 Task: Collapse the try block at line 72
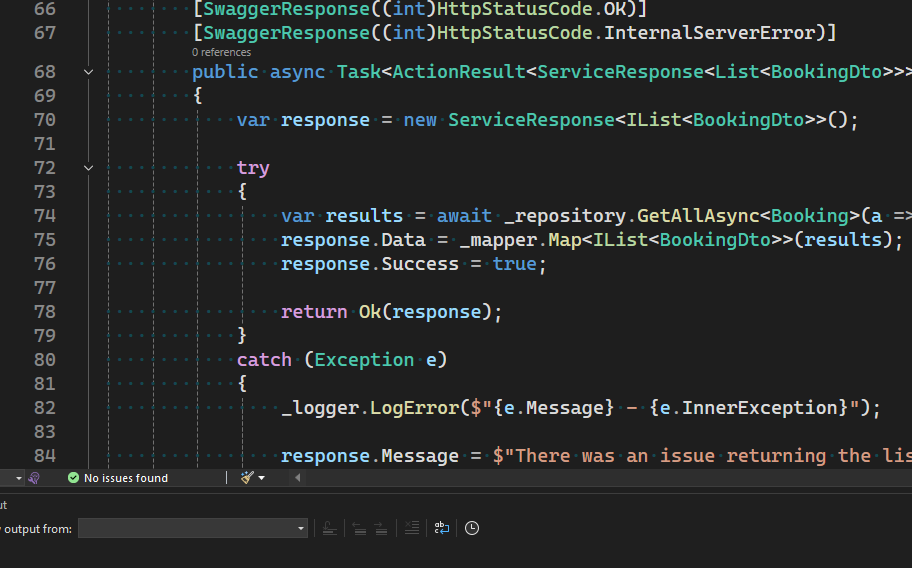88,168
